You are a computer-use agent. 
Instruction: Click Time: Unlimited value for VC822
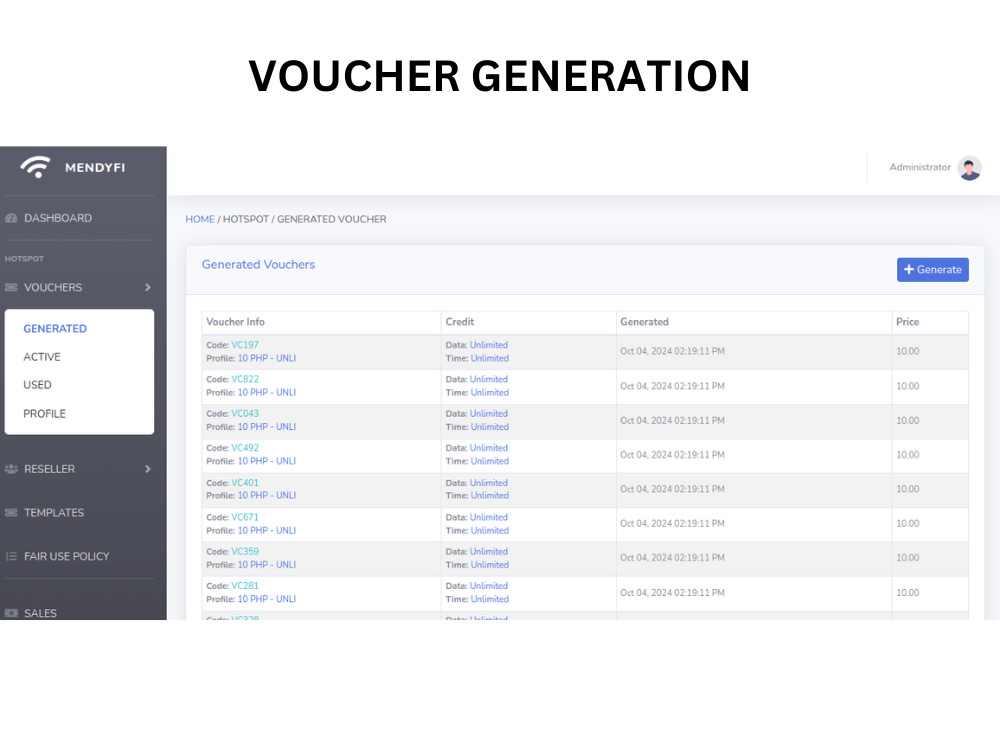(490, 393)
